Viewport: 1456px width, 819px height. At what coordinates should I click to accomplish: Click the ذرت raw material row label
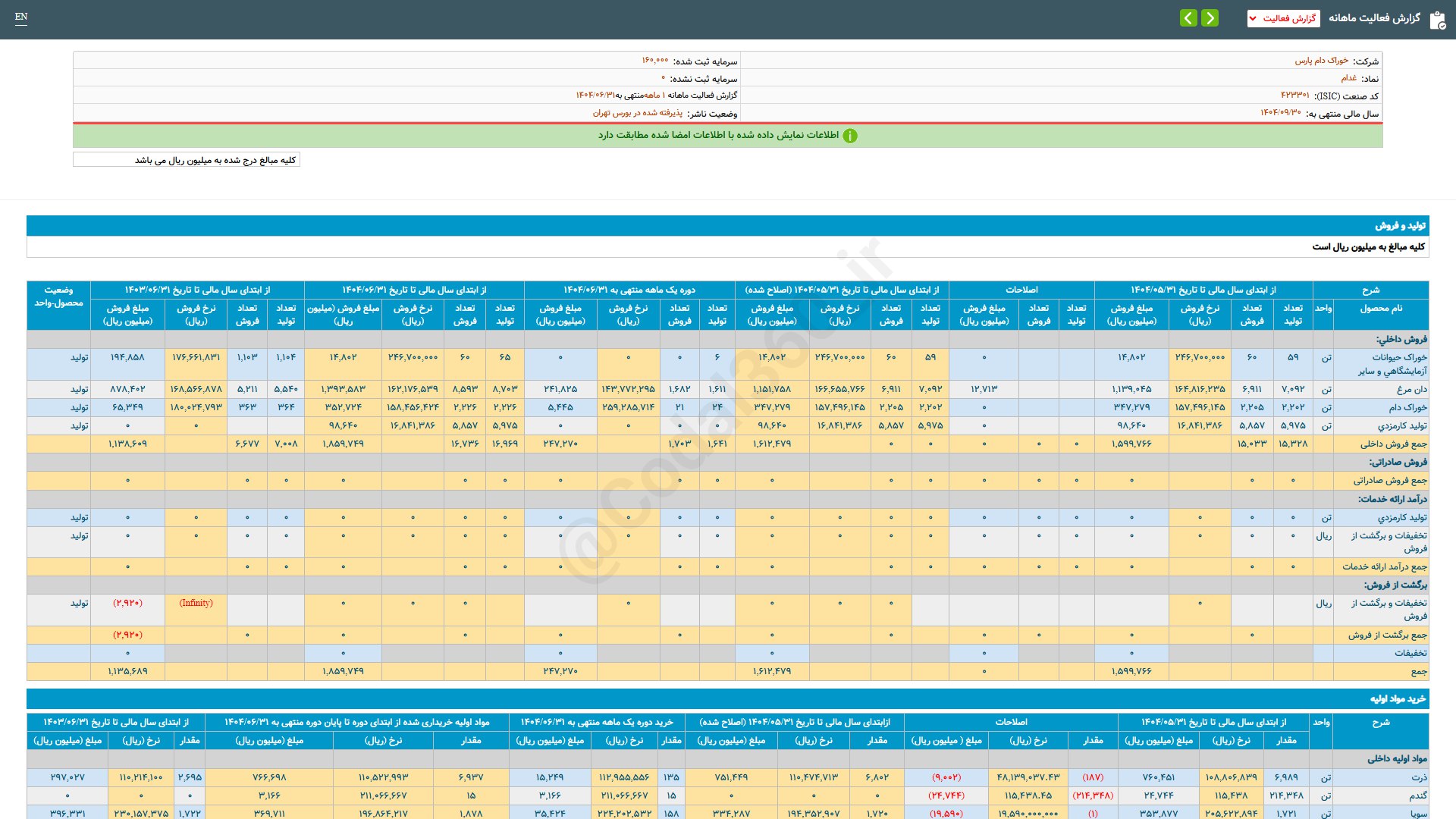pyautogui.click(x=1419, y=777)
